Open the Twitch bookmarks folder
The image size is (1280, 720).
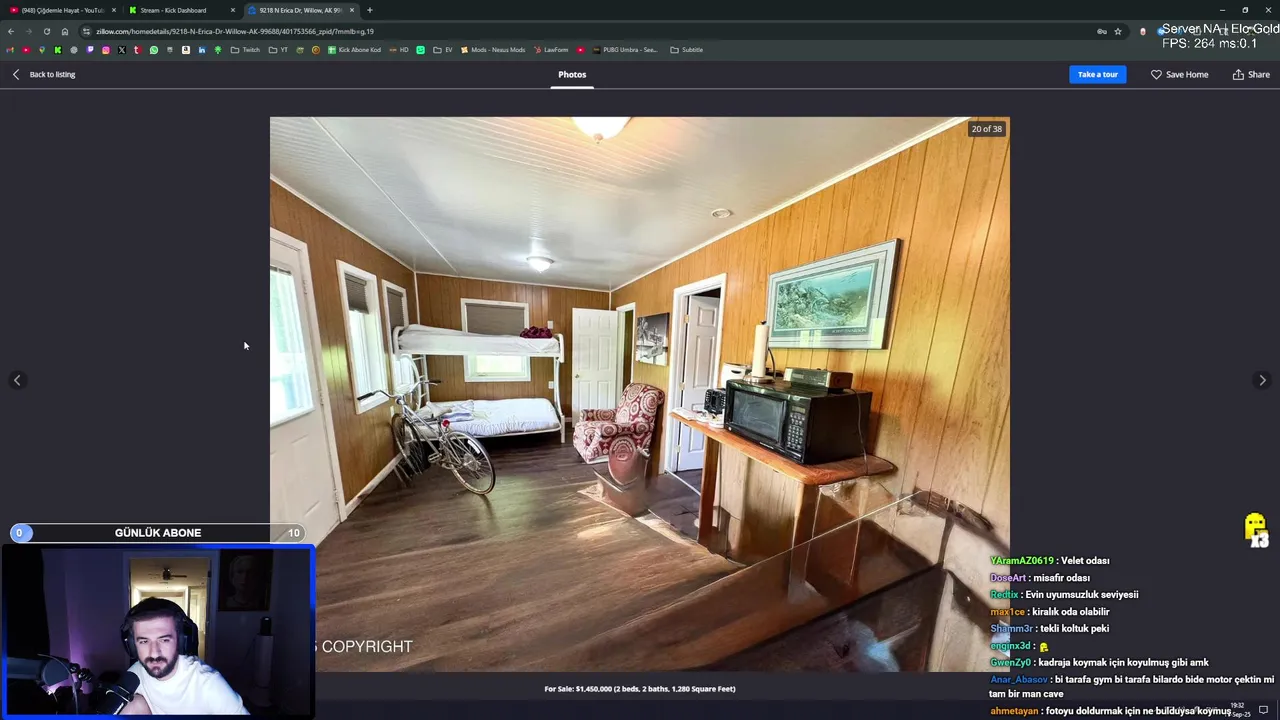[245, 49]
